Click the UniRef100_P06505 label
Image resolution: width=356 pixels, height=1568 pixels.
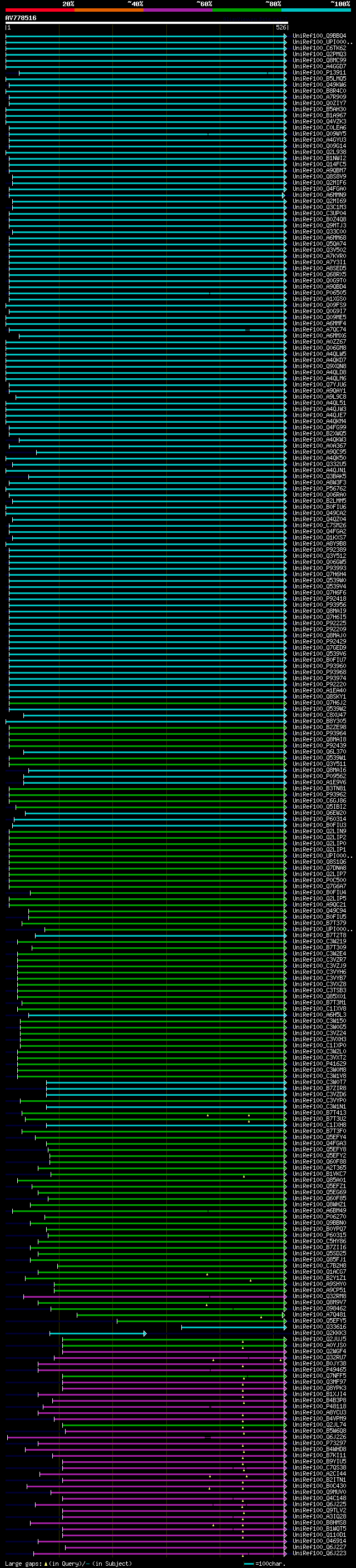coord(319,293)
